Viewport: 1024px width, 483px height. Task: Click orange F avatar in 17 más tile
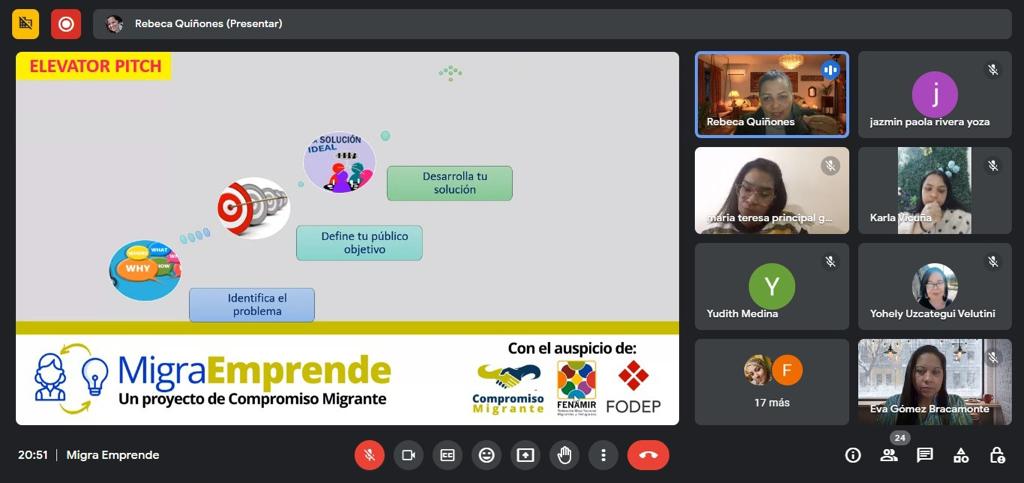pos(787,371)
